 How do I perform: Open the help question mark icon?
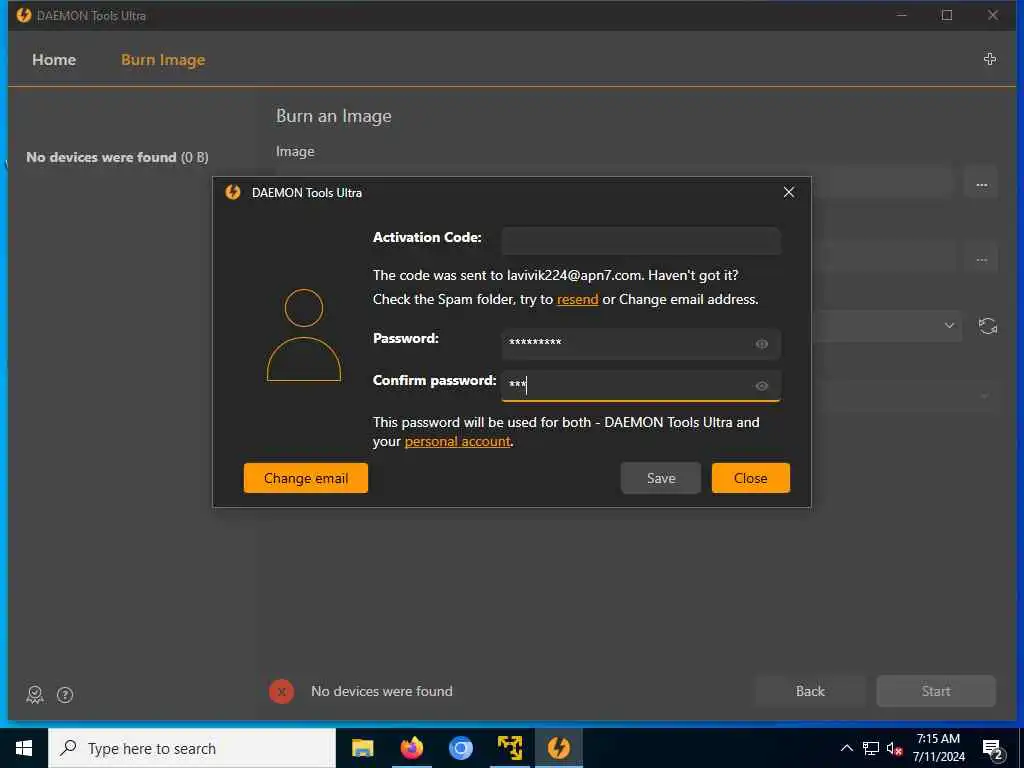point(65,695)
